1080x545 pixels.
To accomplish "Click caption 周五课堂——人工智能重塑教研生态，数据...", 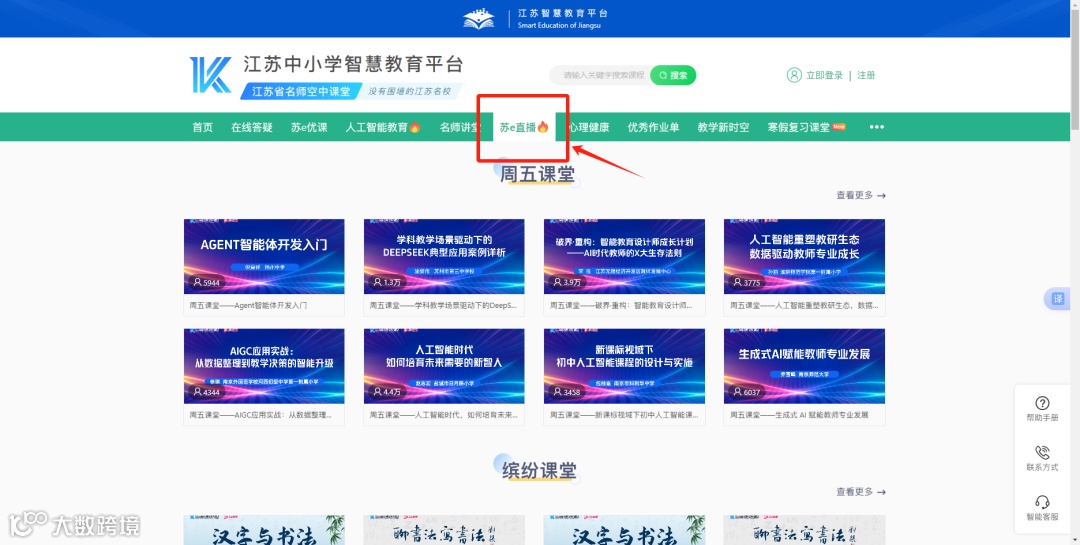I will coord(804,305).
